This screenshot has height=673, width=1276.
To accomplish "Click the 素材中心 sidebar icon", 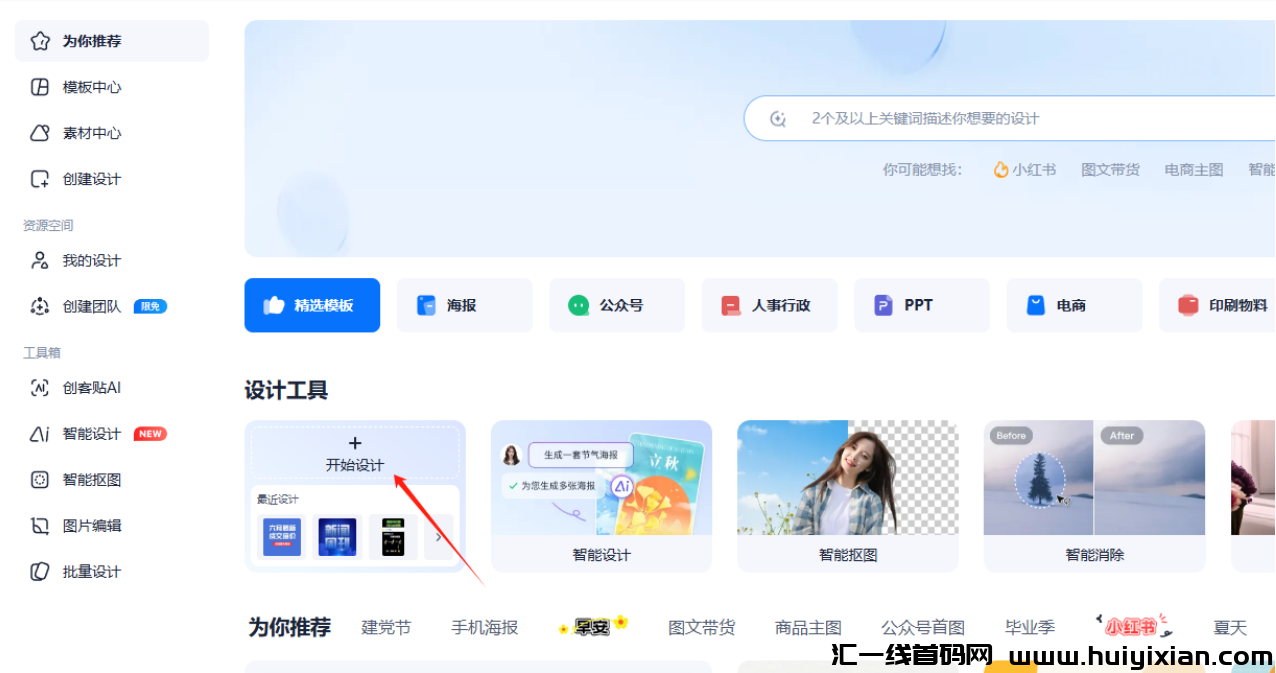I will pyautogui.click(x=40, y=133).
